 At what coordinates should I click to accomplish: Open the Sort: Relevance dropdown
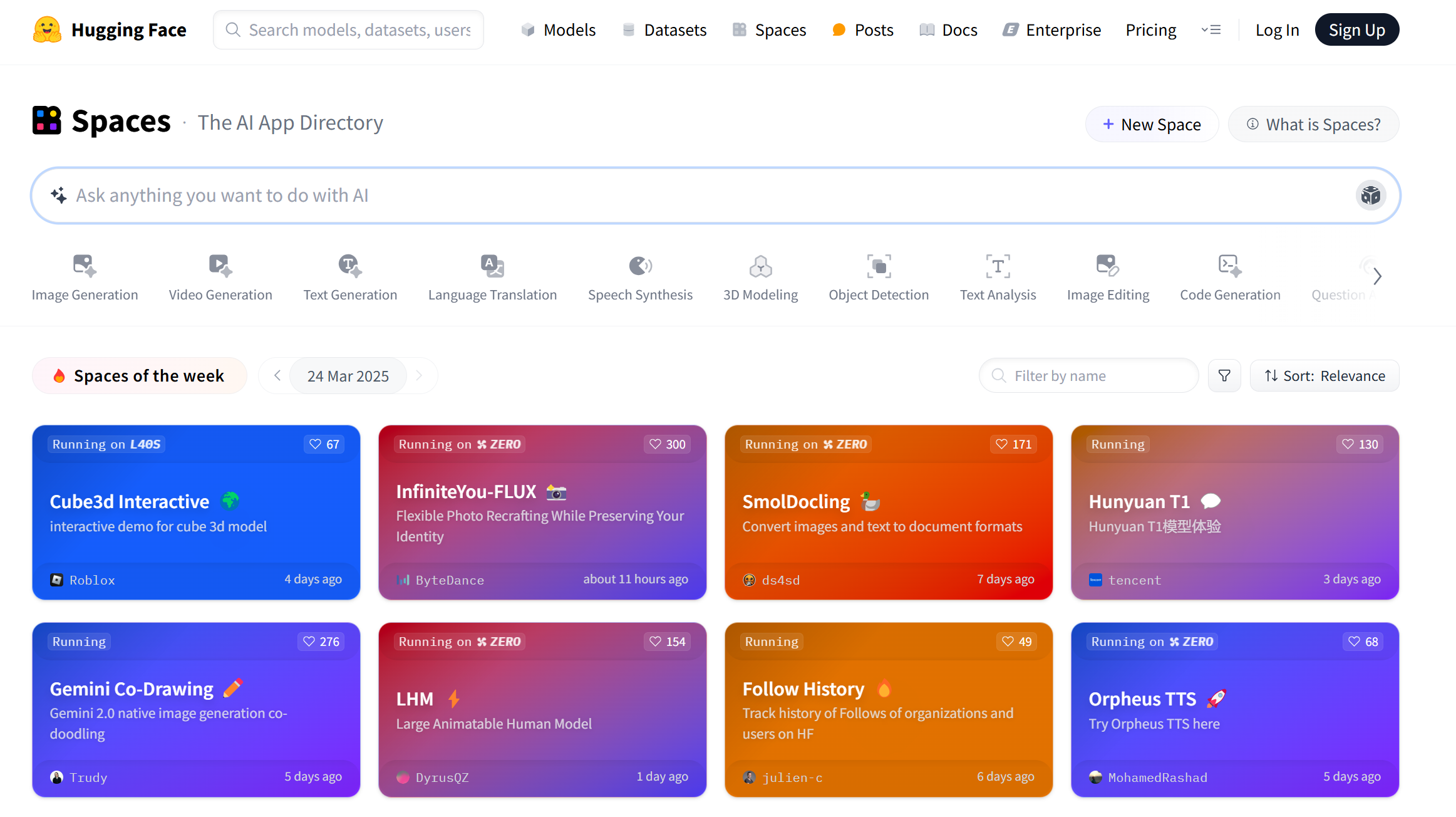point(1324,376)
